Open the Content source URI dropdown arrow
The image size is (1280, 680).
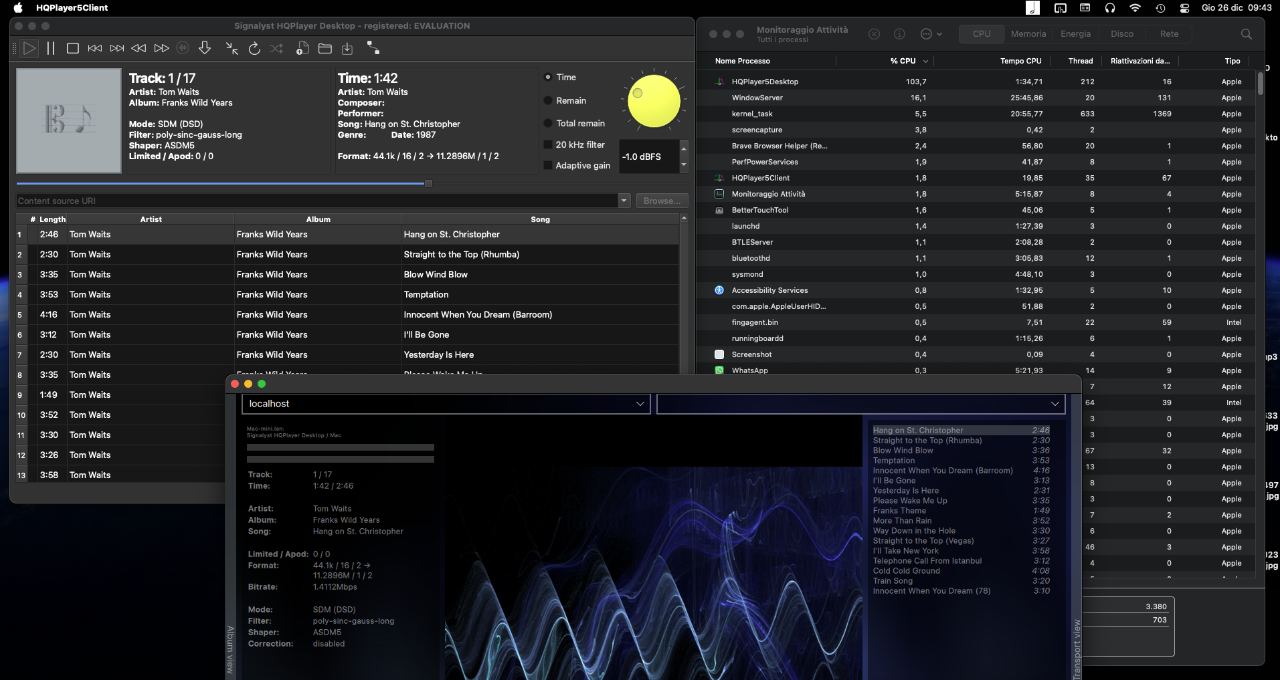coord(624,201)
